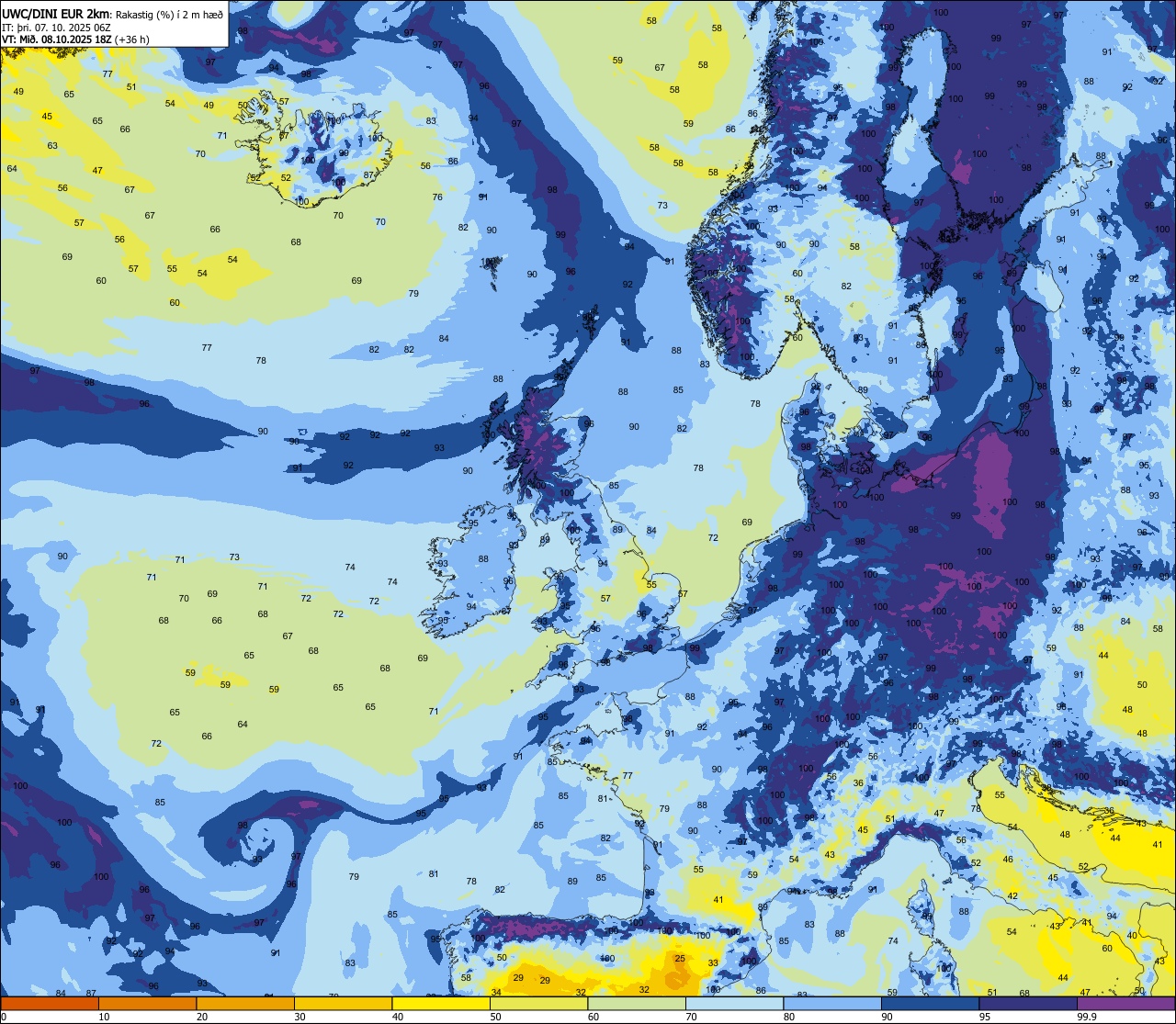The height and width of the screenshot is (1024, 1176).
Task: Click the 60–70 % light green legend swatch
Action: pyautogui.click(x=637, y=1004)
